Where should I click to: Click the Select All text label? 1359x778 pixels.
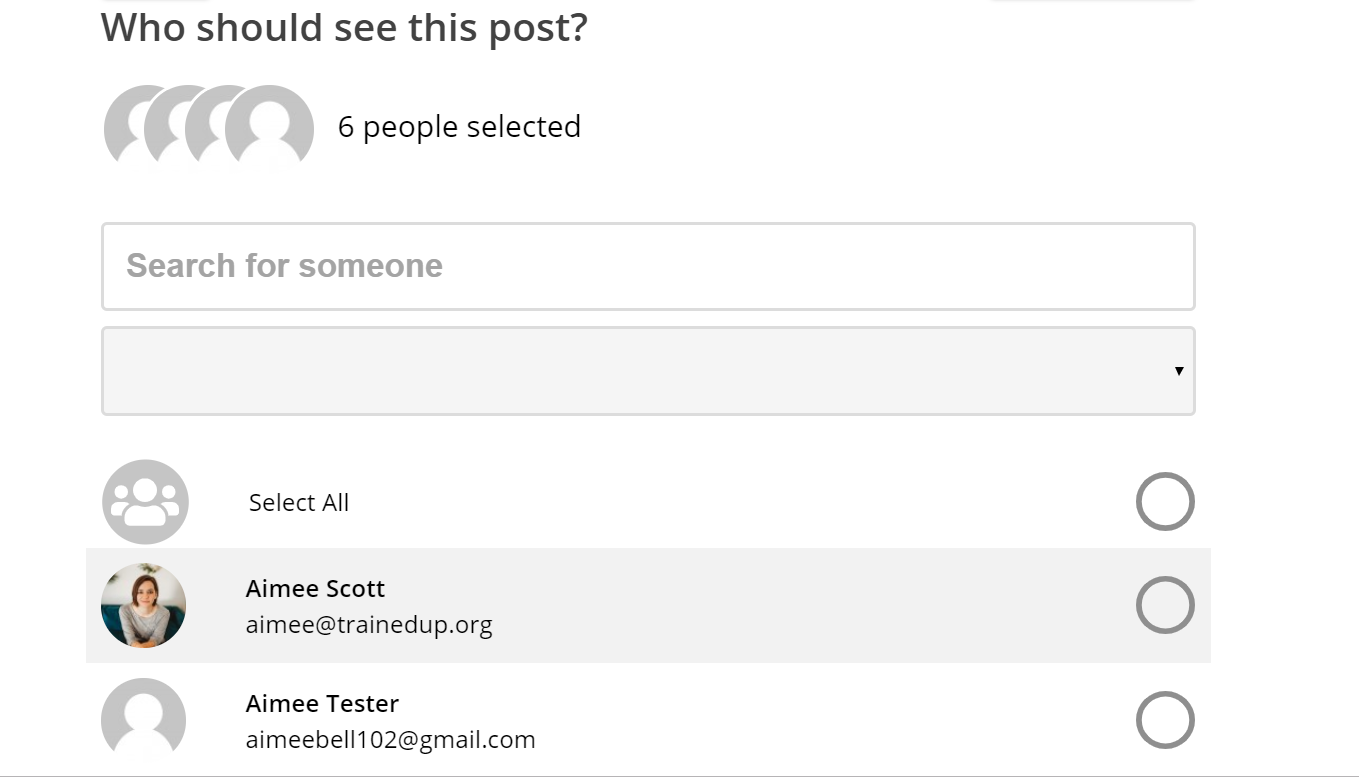[x=299, y=502]
